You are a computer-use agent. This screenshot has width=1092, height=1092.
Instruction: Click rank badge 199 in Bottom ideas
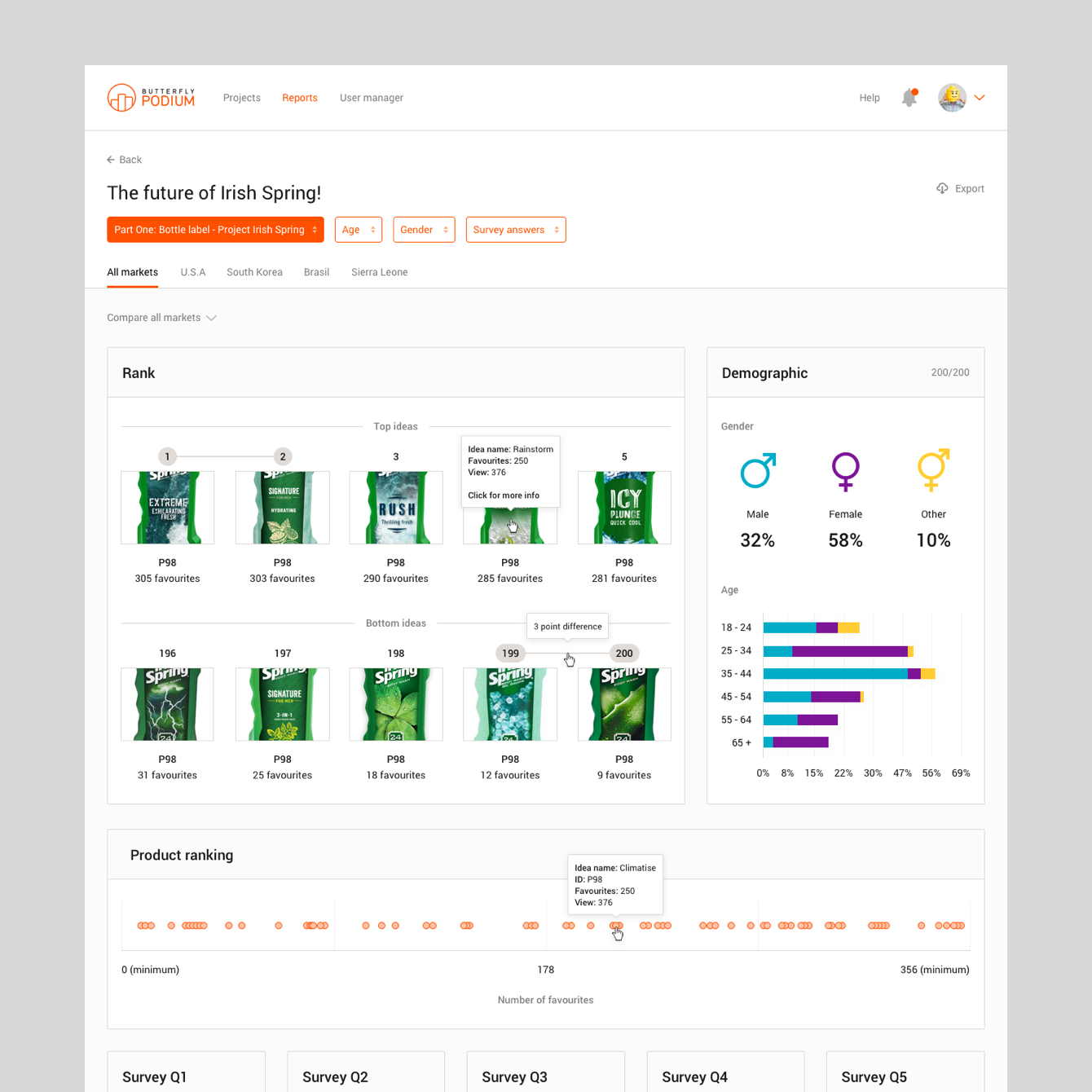pos(510,654)
